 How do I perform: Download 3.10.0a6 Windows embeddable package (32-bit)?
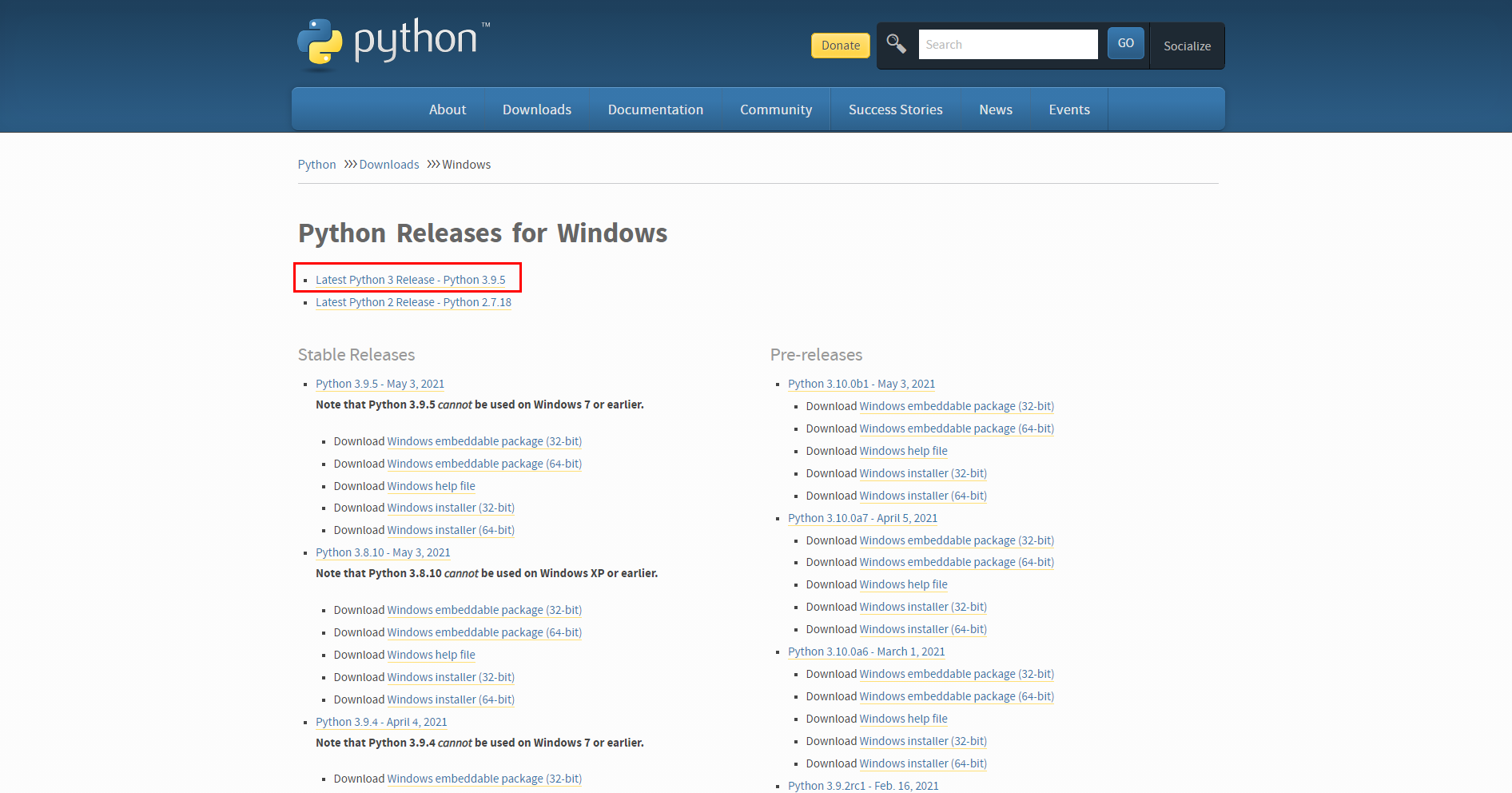click(957, 674)
